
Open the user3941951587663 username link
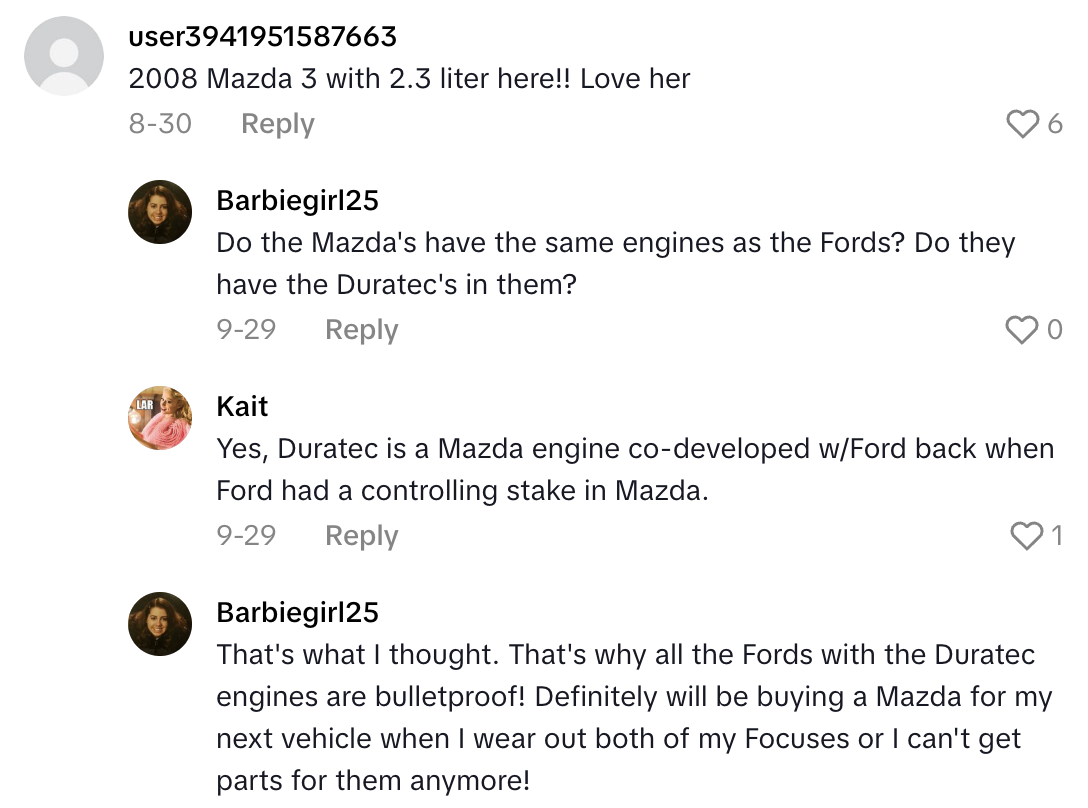pos(263,37)
